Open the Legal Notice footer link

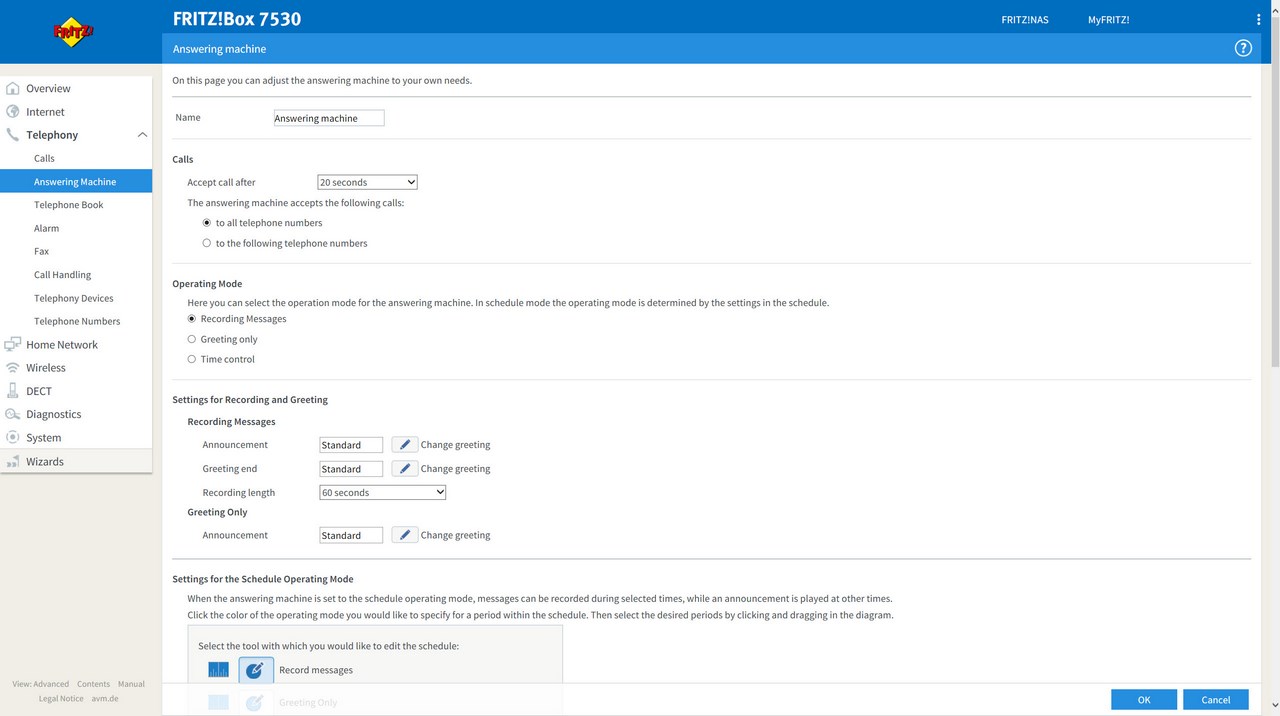pyautogui.click(x=61, y=698)
